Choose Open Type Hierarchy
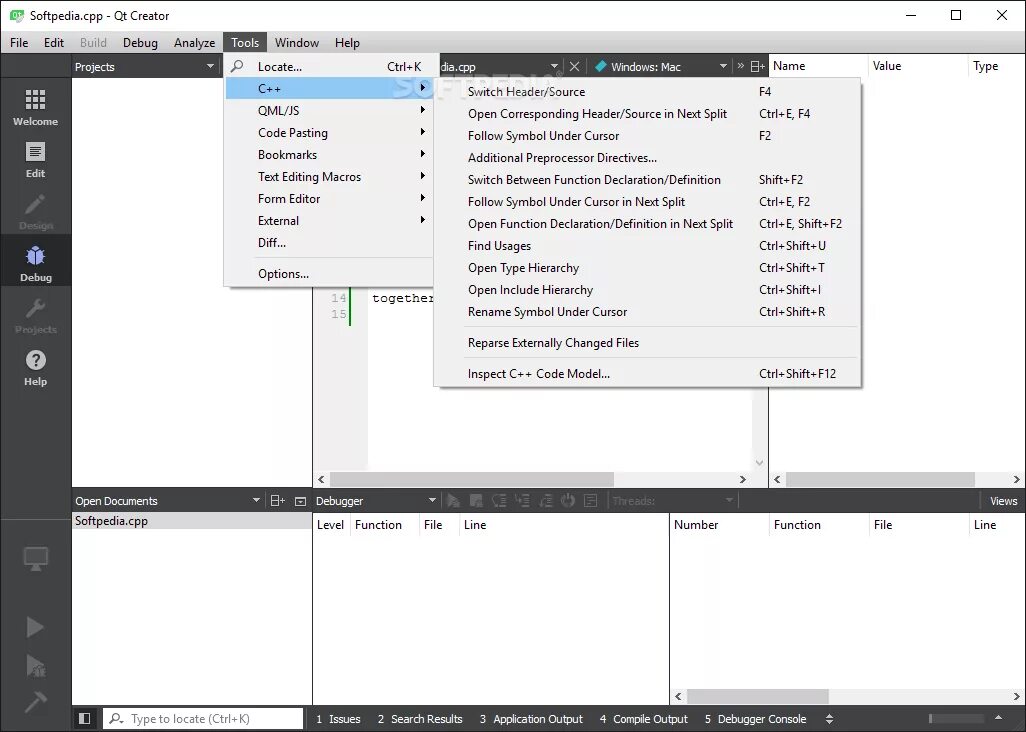The height and width of the screenshot is (732, 1026). tap(647, 268)
